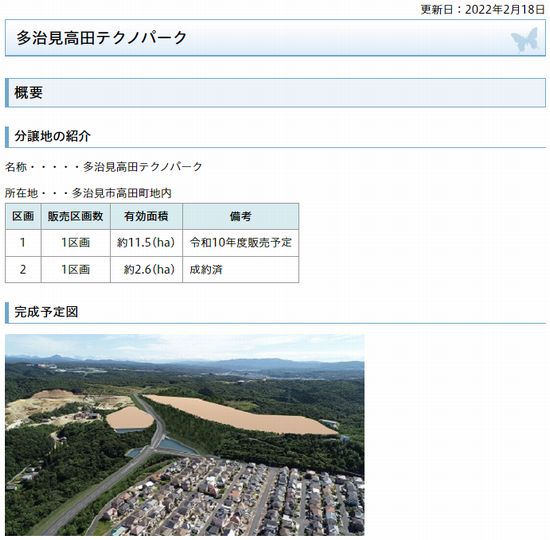
Task: Click the 成約済 cell
Action: (241, 269)
